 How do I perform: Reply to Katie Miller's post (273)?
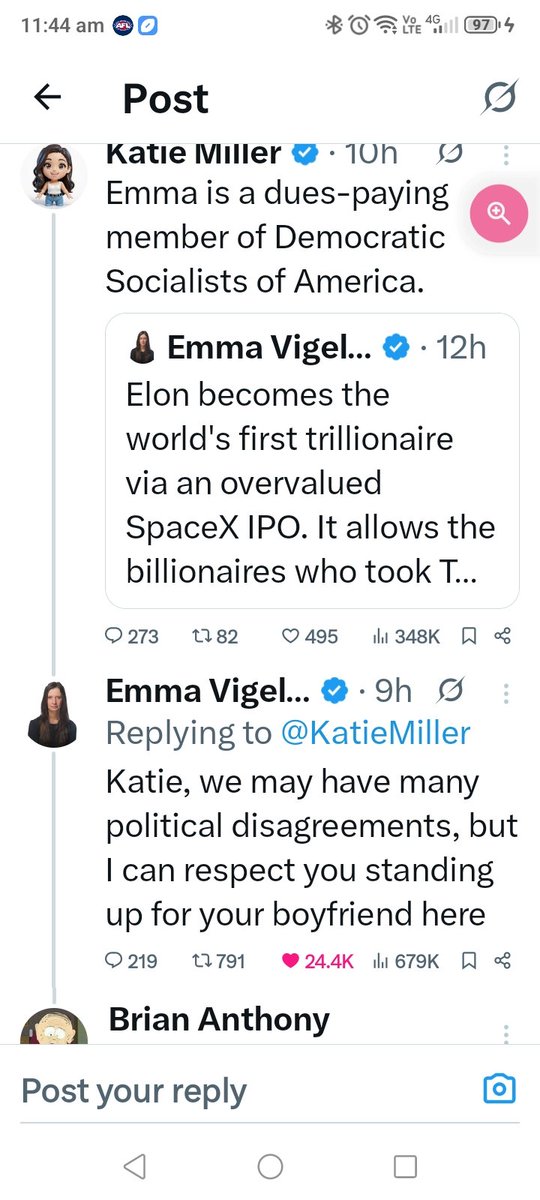click(131, 636)
